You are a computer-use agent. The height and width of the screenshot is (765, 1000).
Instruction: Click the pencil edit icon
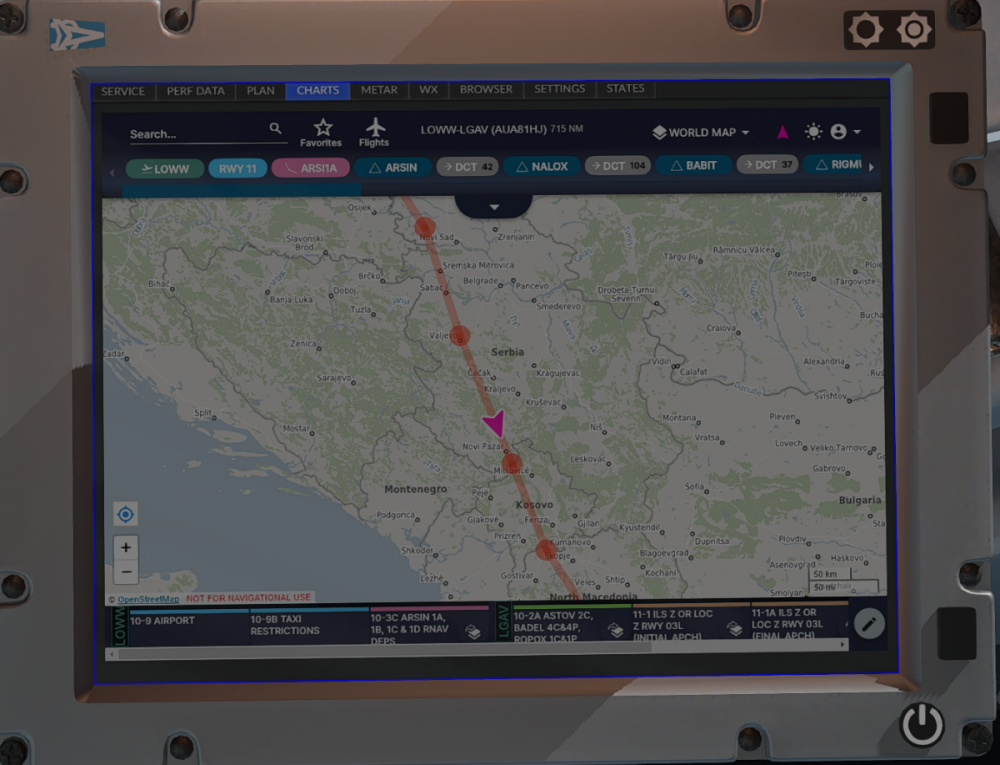point(869,624)
